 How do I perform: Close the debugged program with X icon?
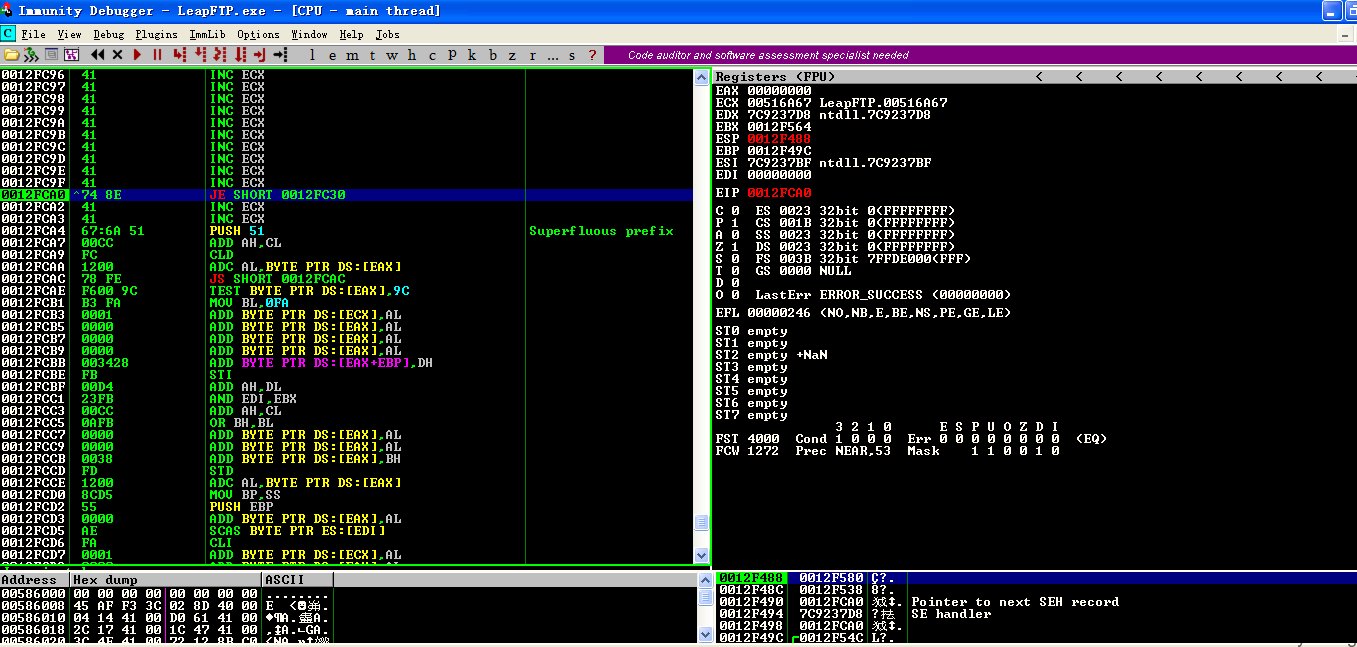coord(117,54)
